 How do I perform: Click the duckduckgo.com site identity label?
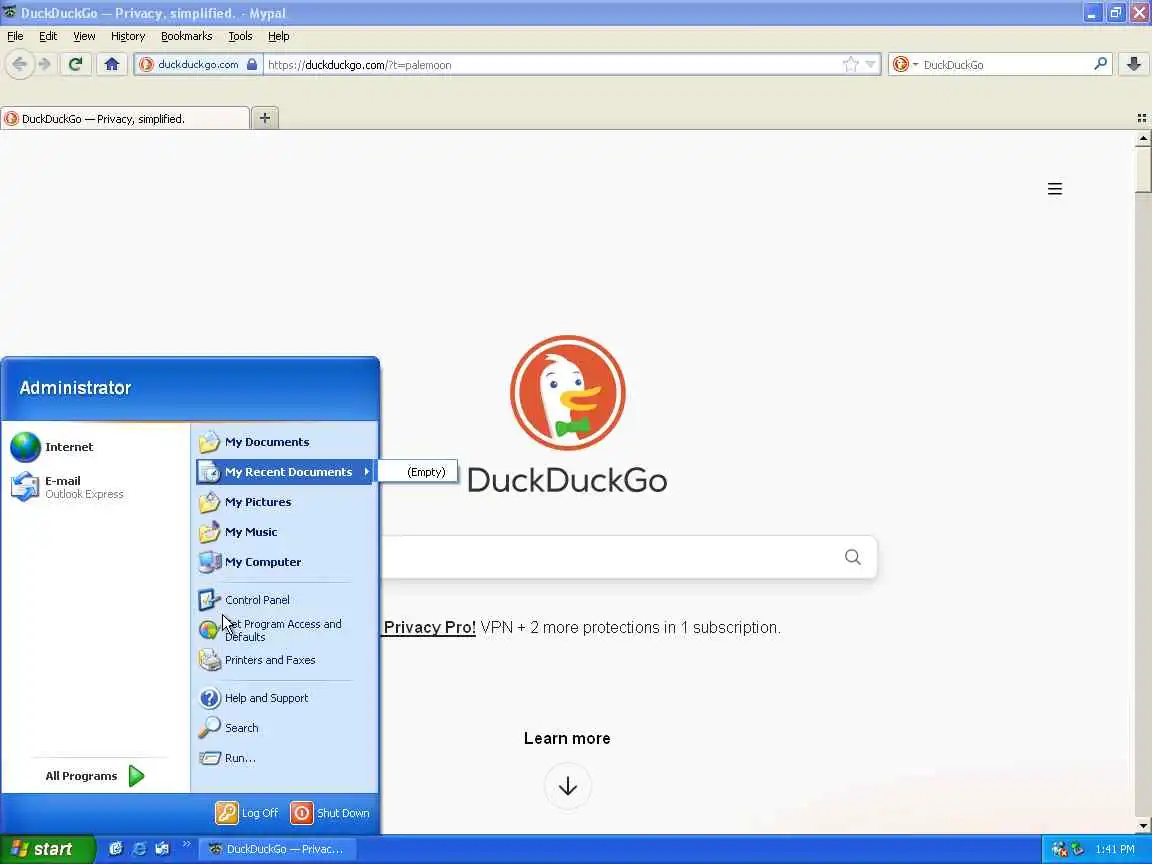point(198,65)
